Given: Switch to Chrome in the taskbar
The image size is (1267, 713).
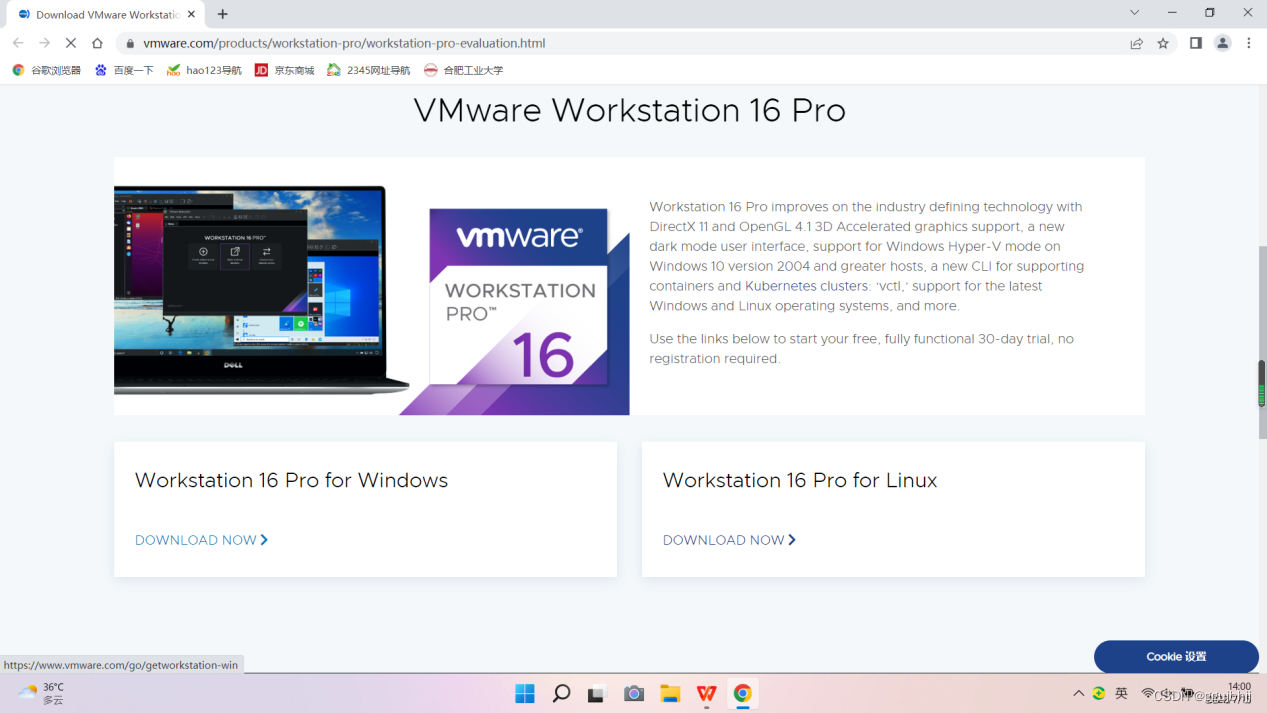Looking at the screenshot, I should (742, 694).
